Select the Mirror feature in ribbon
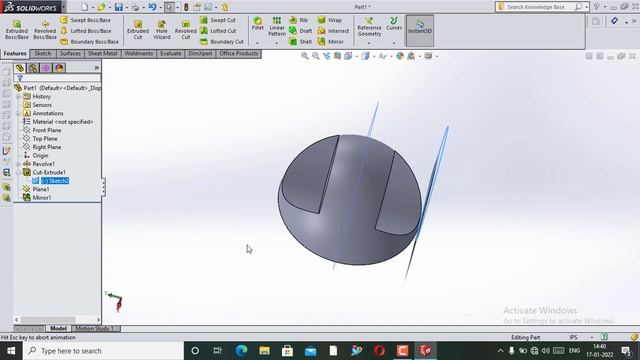This screenshot has width=640, height=360. (x=331, y=42)
